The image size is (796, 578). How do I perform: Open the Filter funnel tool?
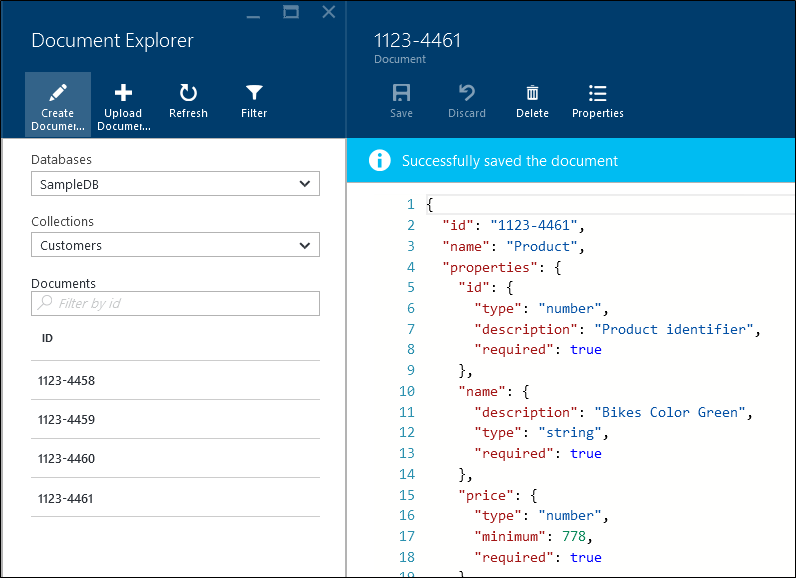254,93
